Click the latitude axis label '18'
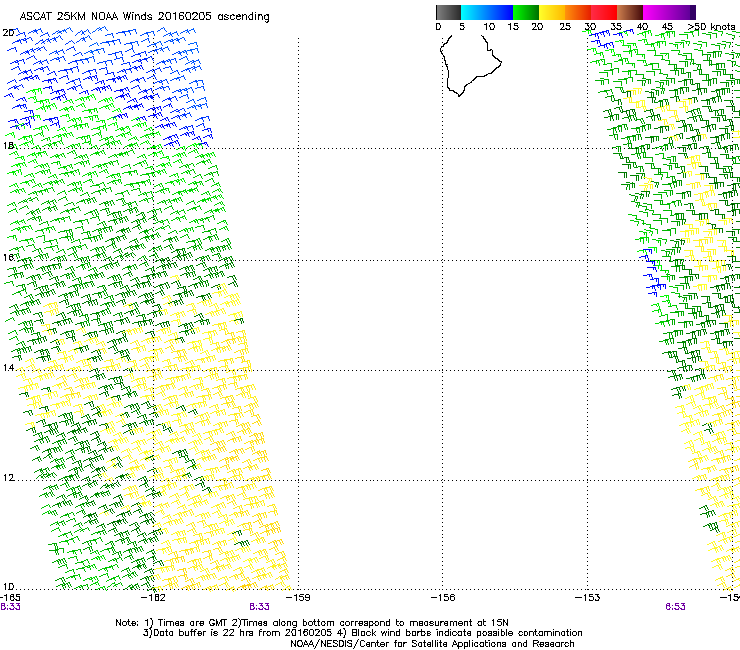740x650 pixels. point(8,146)
